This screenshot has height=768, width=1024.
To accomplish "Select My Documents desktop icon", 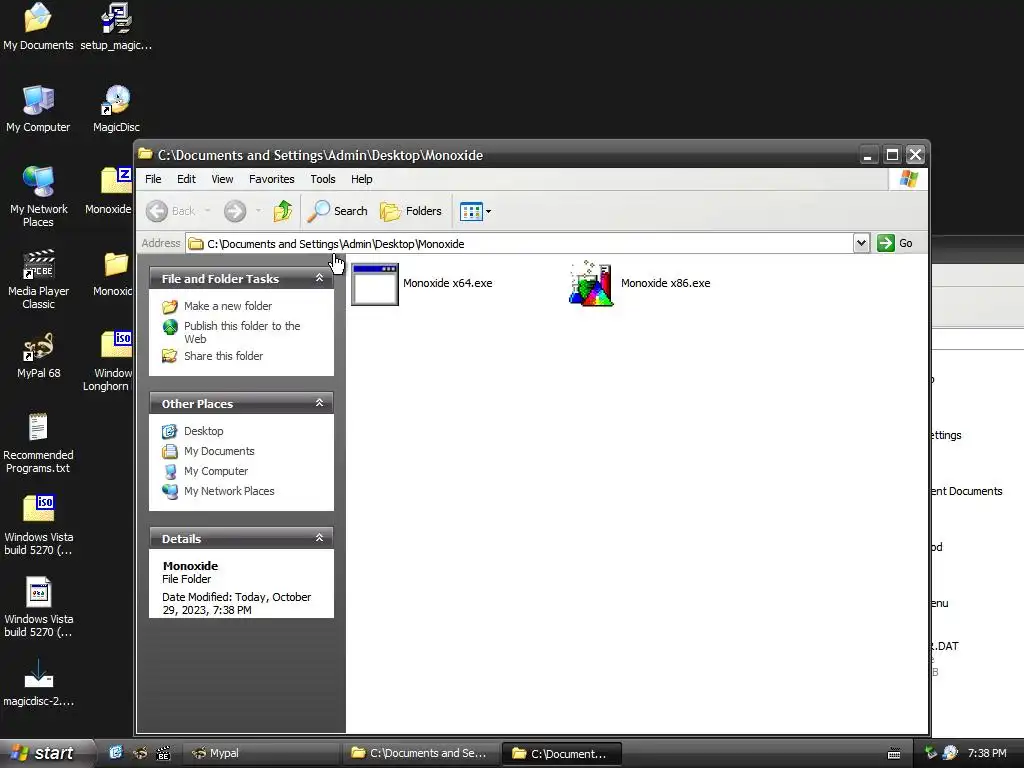I will coord(38,26).
